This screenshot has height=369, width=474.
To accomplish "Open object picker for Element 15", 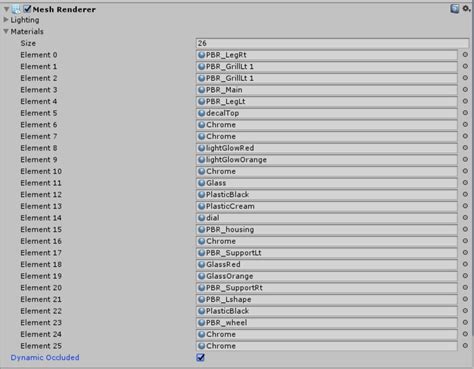I will coord(465,229).
